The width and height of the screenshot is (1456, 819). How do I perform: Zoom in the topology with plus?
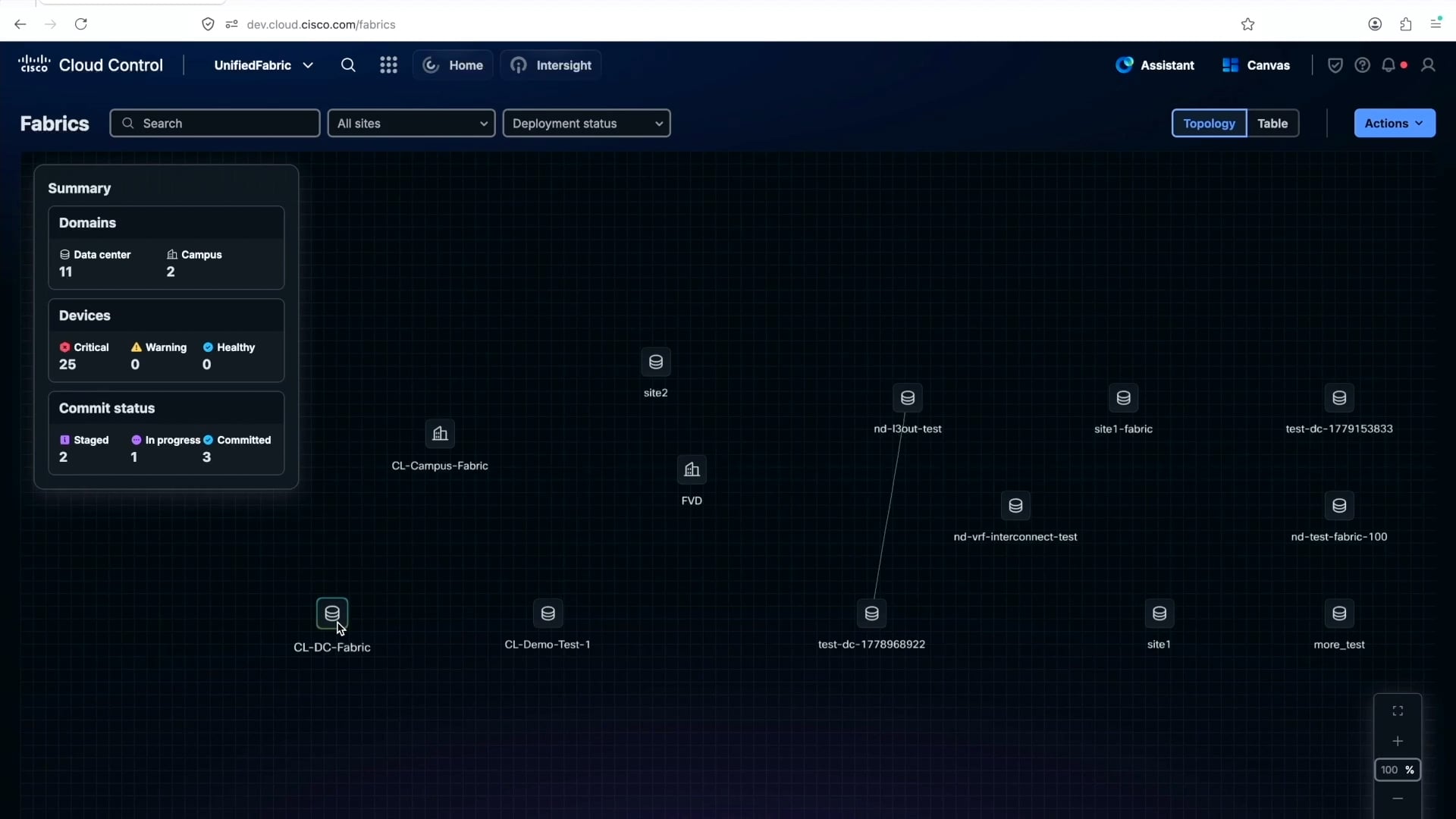click(1398, 741)
